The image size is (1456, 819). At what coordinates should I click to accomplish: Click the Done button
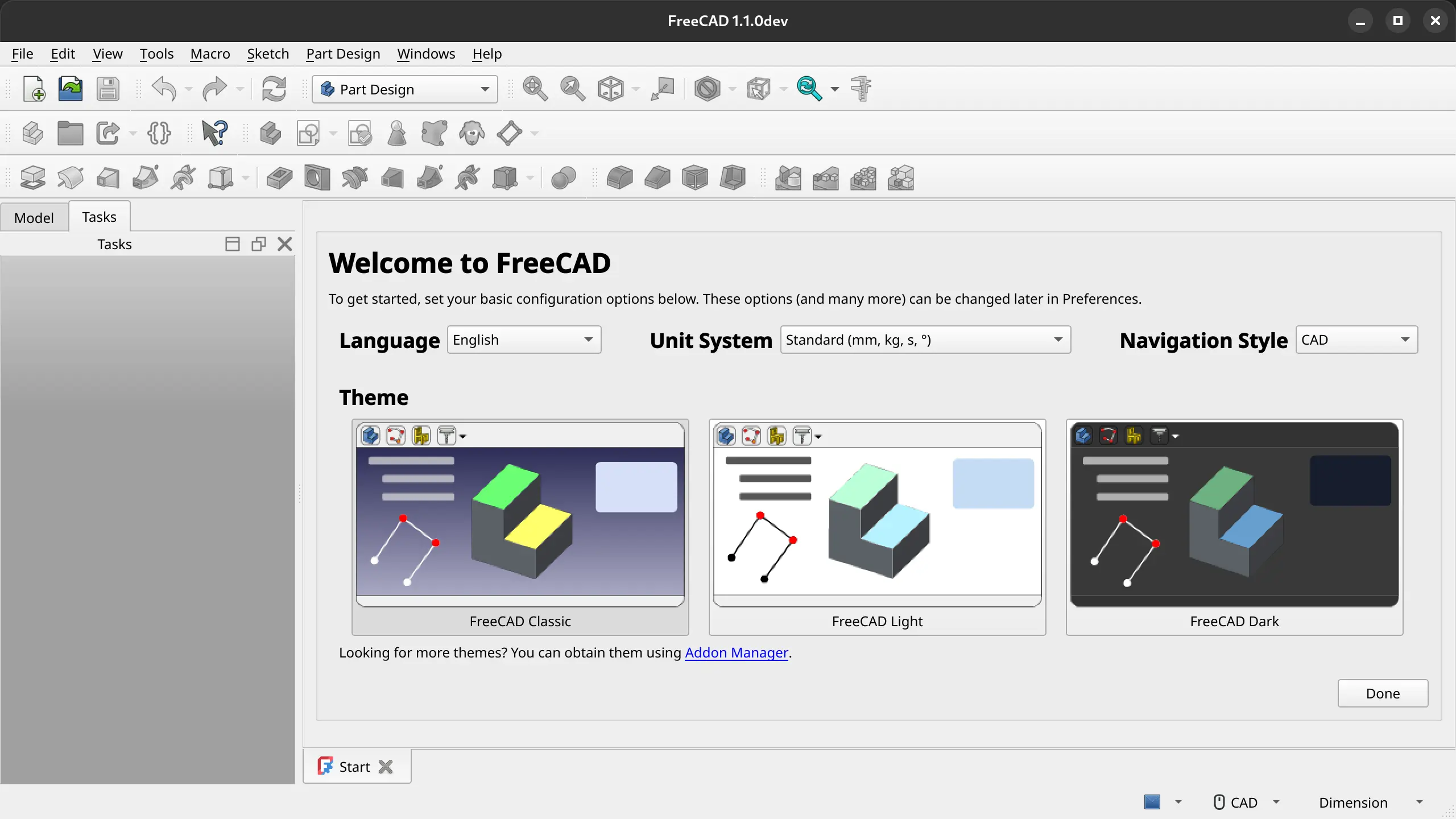click(1383, 693)
